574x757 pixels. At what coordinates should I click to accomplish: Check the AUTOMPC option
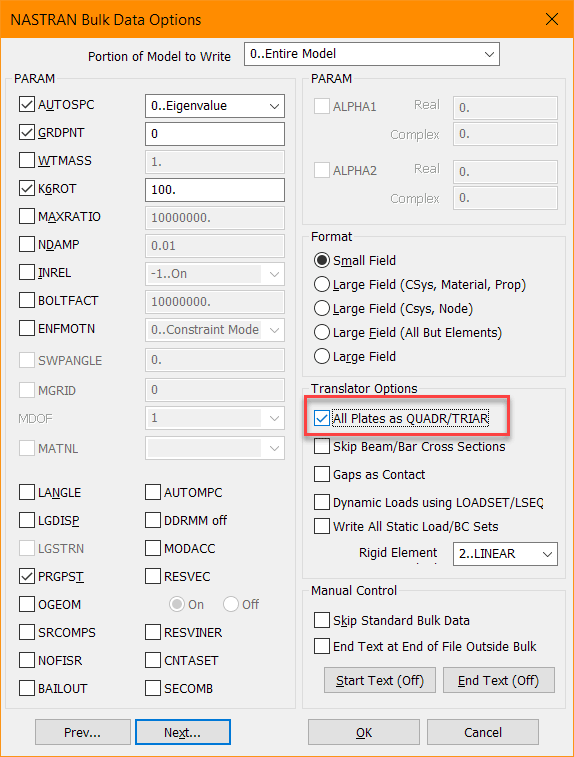(153, 492)
